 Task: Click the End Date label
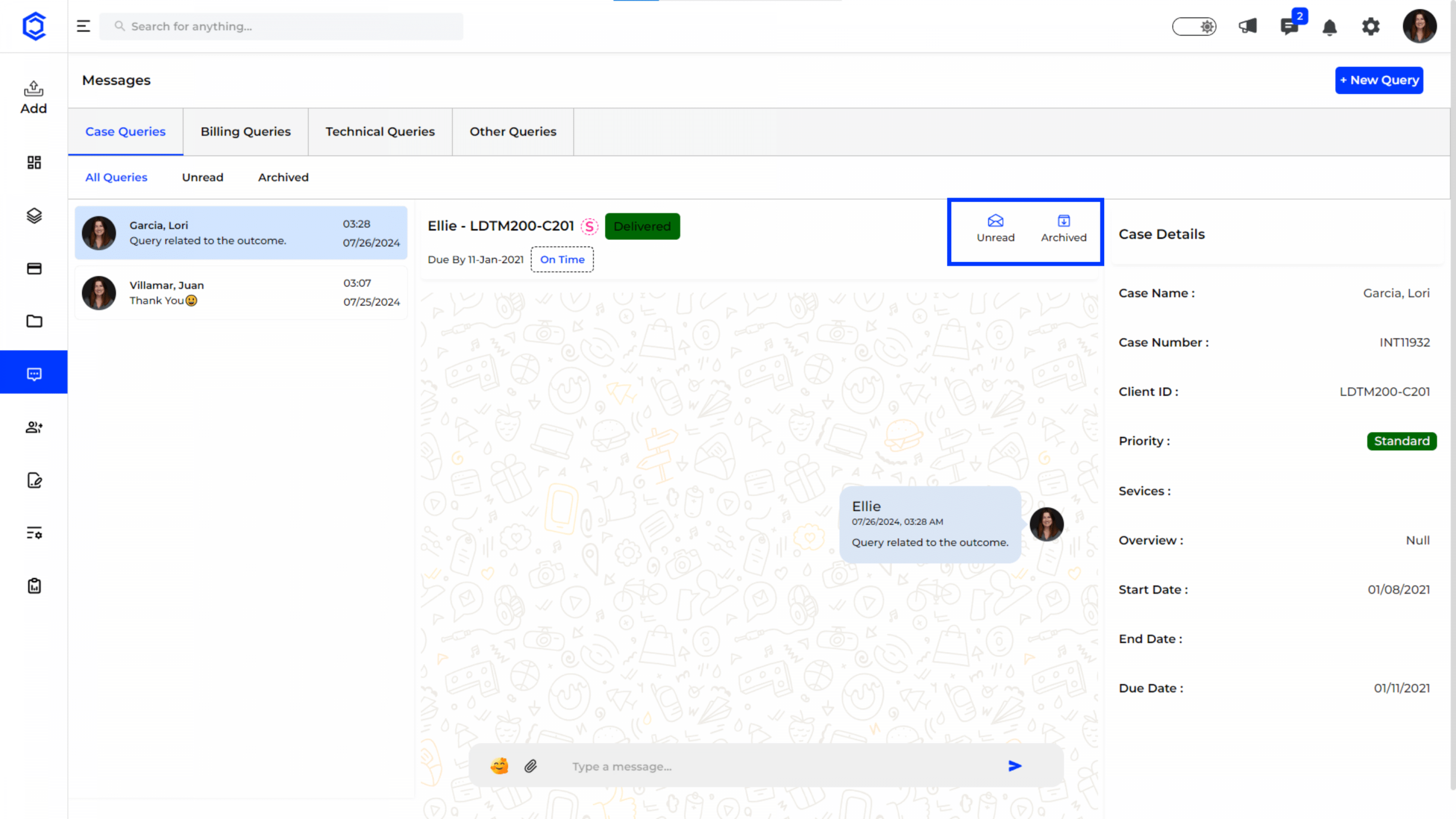pyautogui.click(x=1150, y=639)
